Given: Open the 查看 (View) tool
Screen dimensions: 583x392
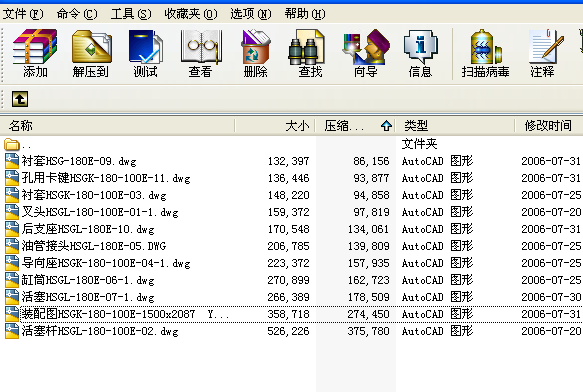Looking at the screenshot, I should coord(200,53).
